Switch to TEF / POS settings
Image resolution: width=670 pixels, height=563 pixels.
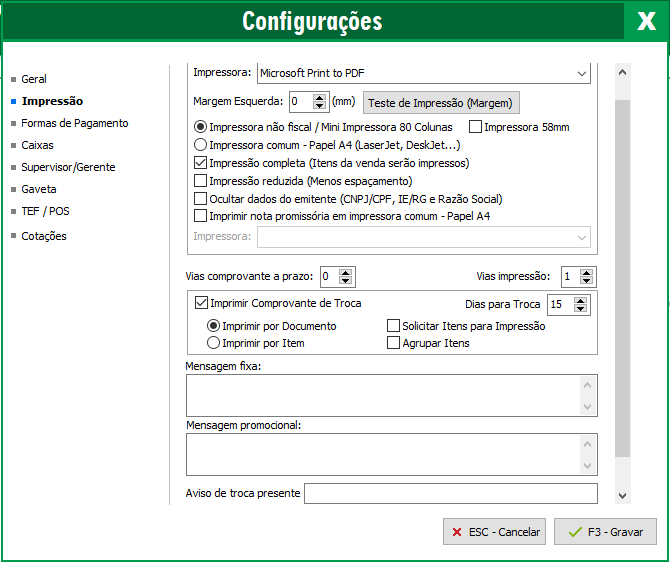tap(45, 211)
